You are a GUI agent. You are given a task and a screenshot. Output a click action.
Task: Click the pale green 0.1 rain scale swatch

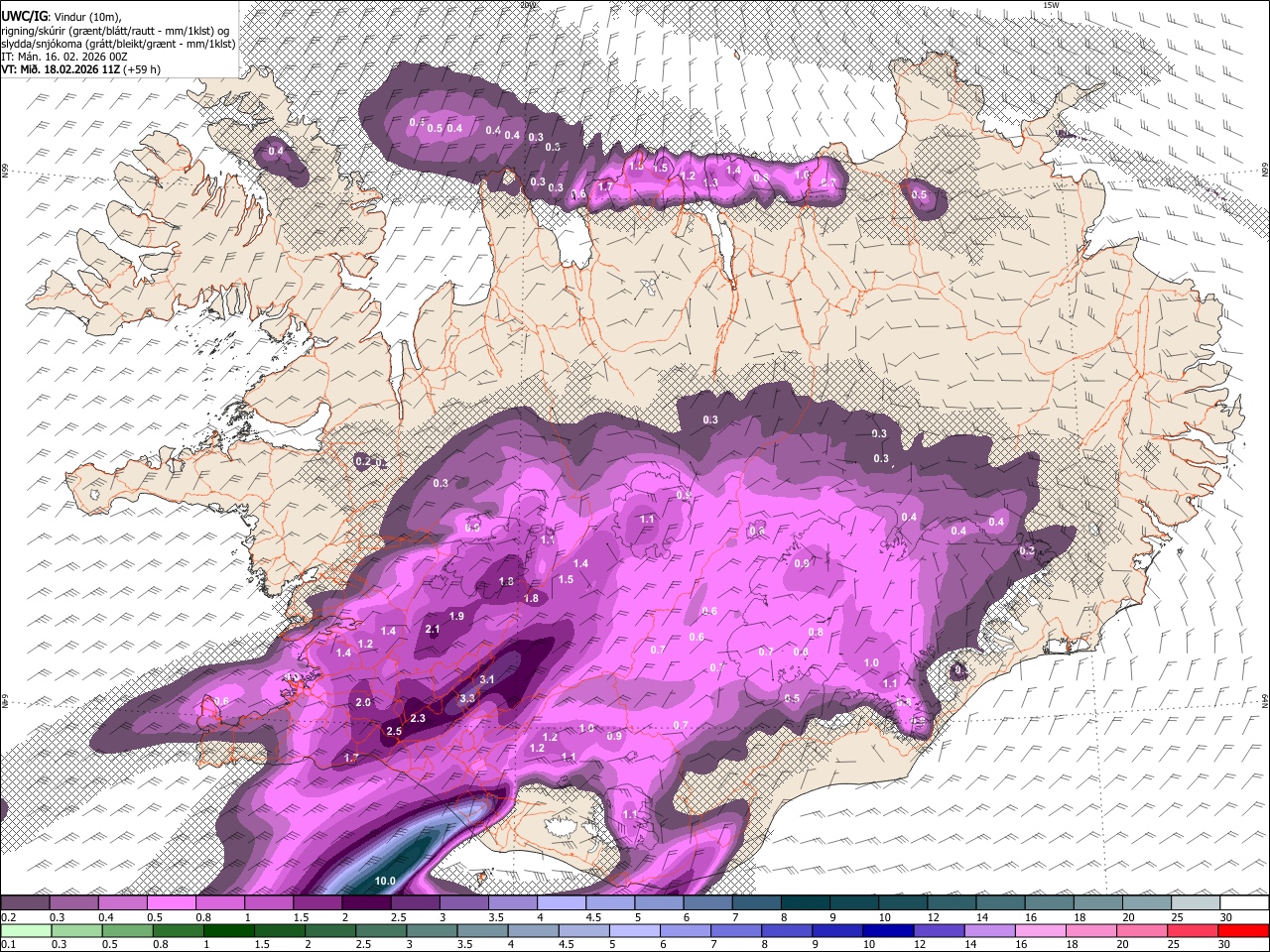25,930
